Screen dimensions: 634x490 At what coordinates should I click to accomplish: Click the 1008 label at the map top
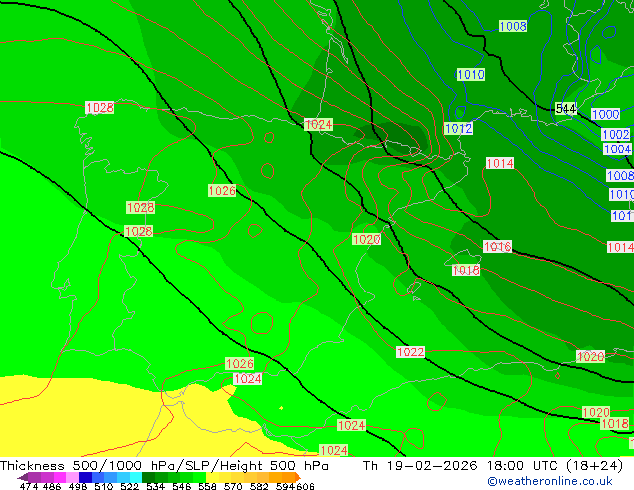(x=513, y=26)
